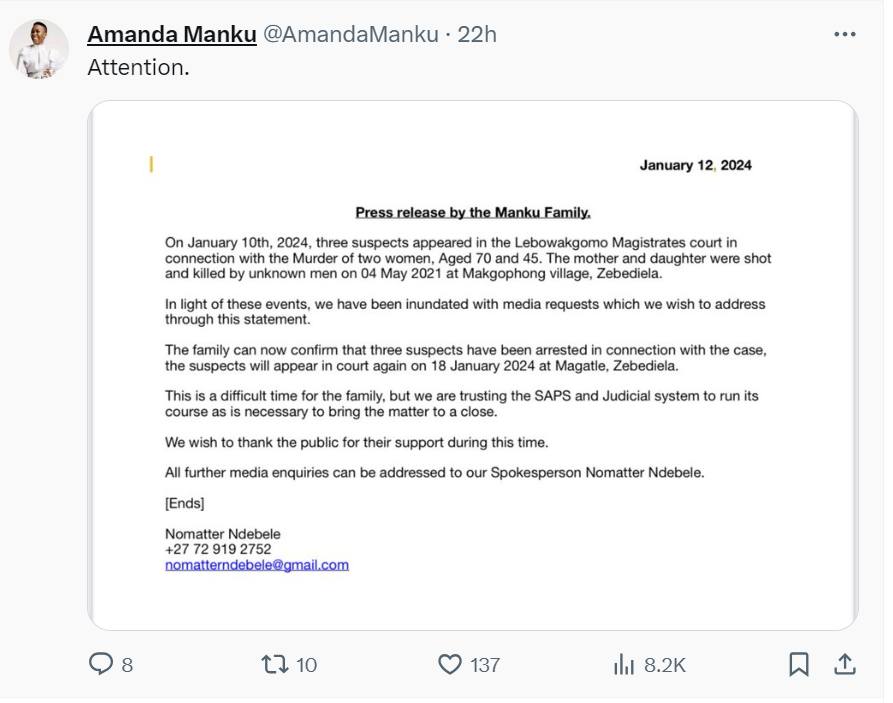Click the nomatterndebele@gmail.com email in the image
The width and height of the screenshot is (893, 703).
click(x=257, y=565)
